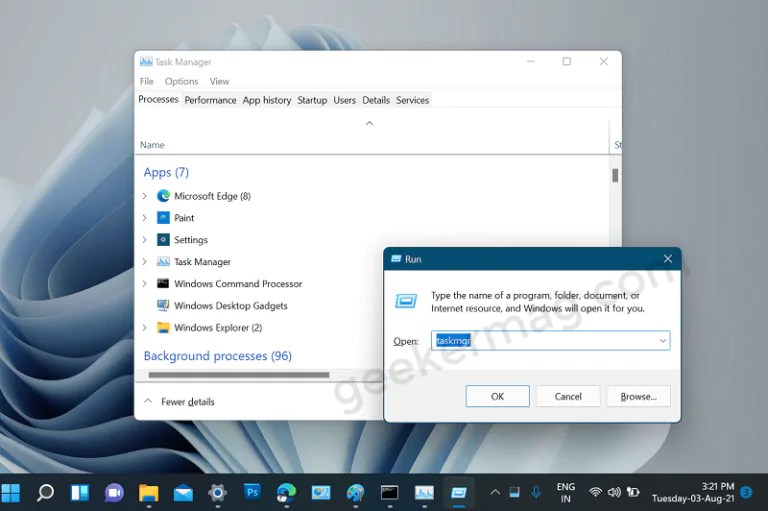The height and width of the screenshot is (511, 768).
Task: Switch to Details tab
Action: click(376, 100)
